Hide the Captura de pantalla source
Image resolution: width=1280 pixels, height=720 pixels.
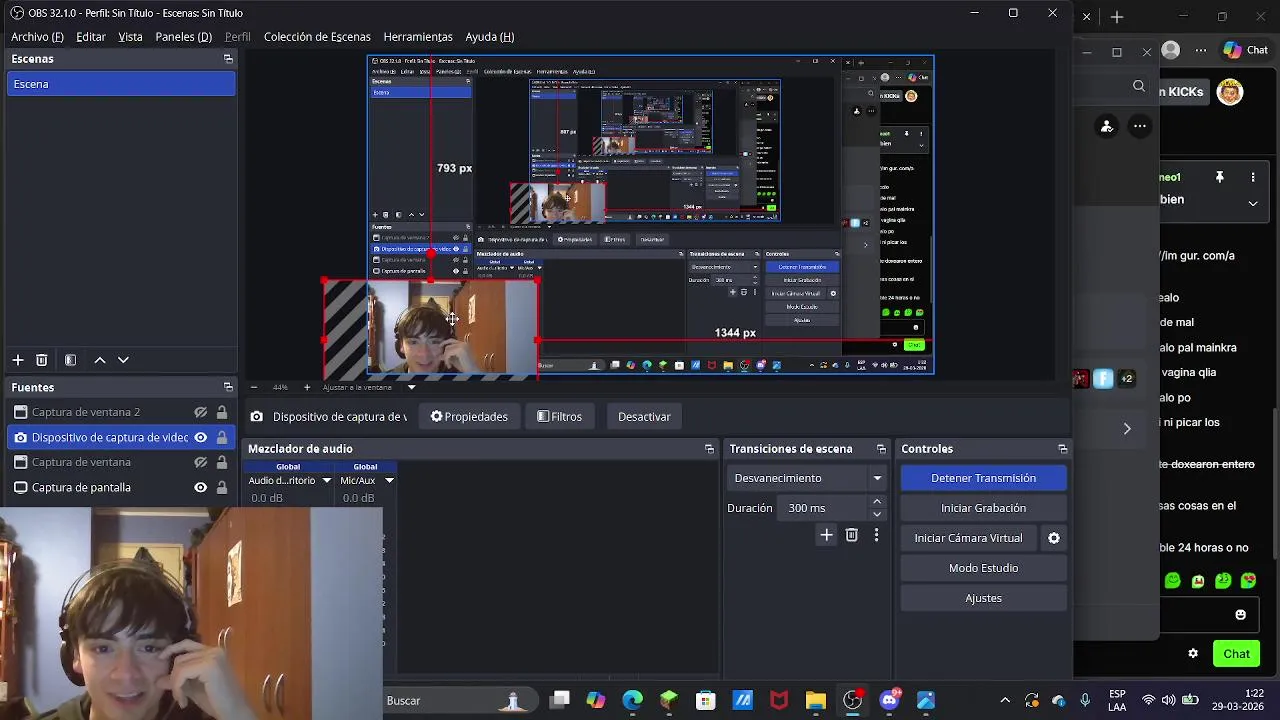[x=200, y=487]
